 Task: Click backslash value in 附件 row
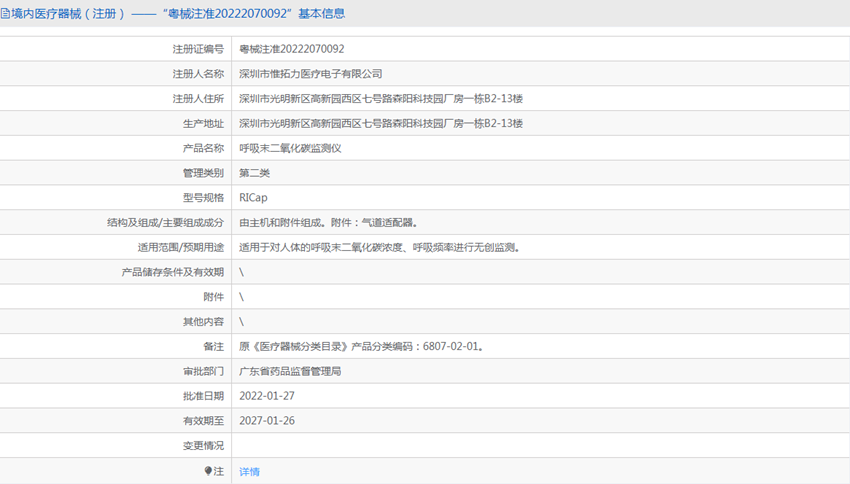point(241,297)
